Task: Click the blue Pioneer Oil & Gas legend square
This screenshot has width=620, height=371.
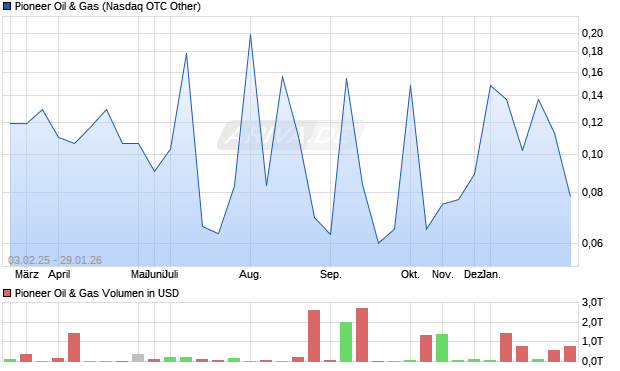Action: coord(7,6)
